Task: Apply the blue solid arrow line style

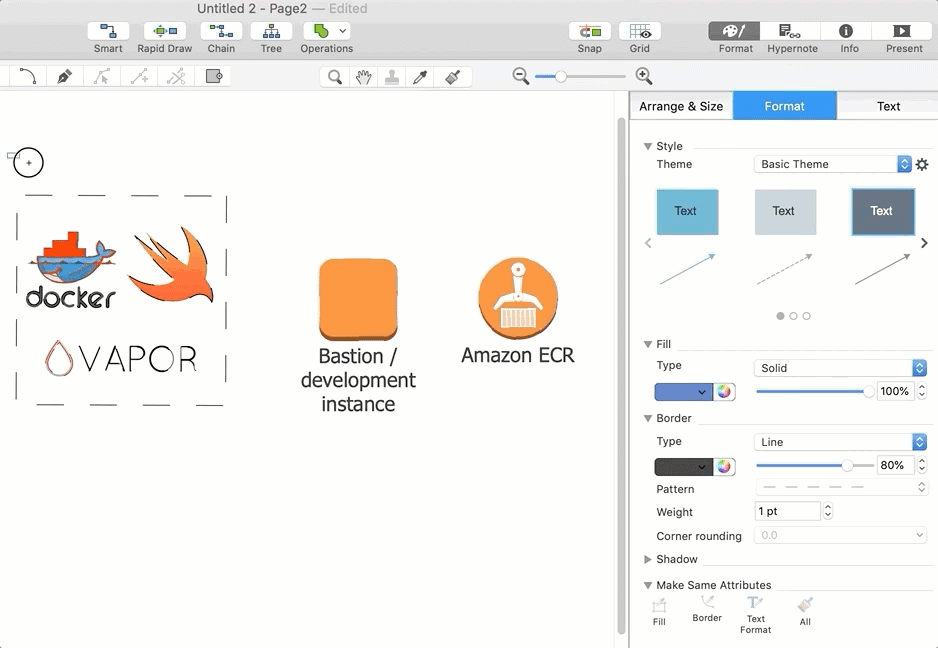Action: tap(687, 269)
